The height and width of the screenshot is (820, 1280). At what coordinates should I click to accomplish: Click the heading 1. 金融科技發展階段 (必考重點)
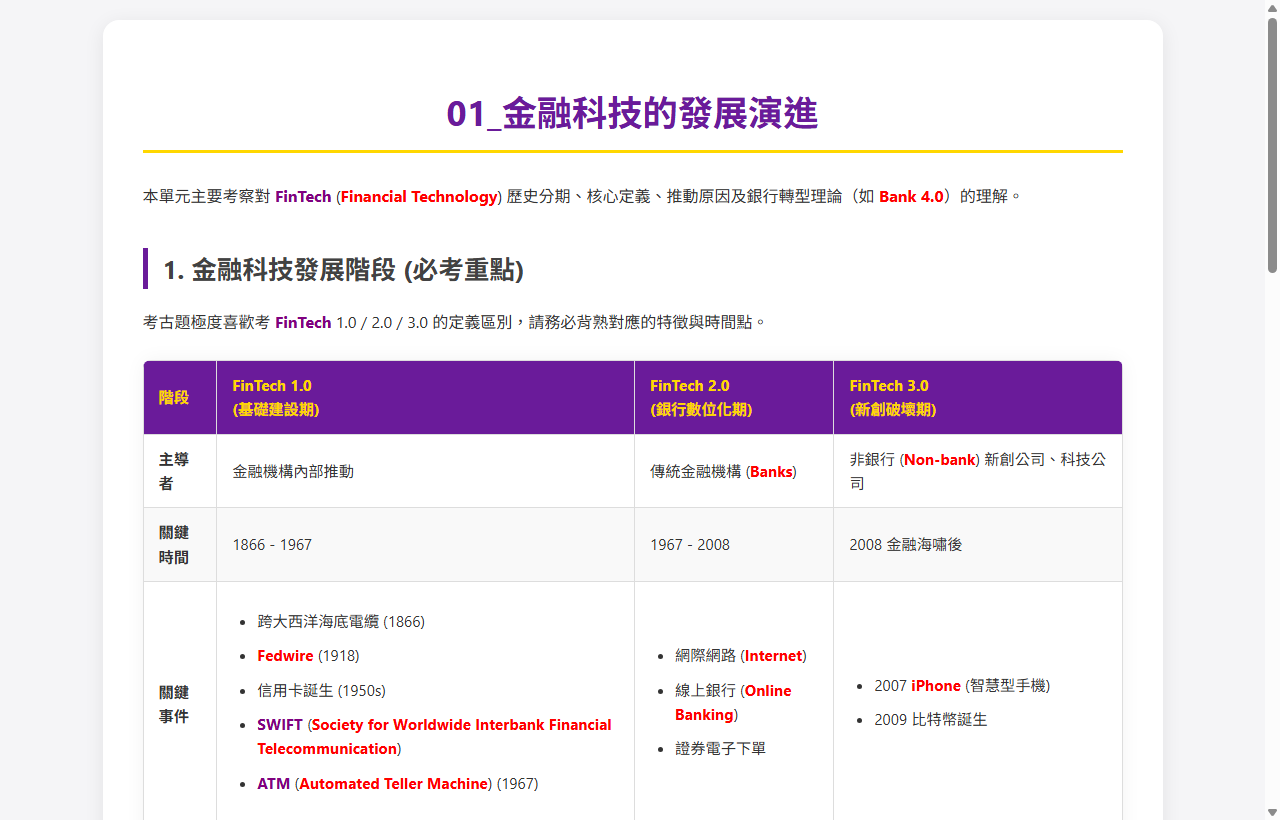pos(343,270)
